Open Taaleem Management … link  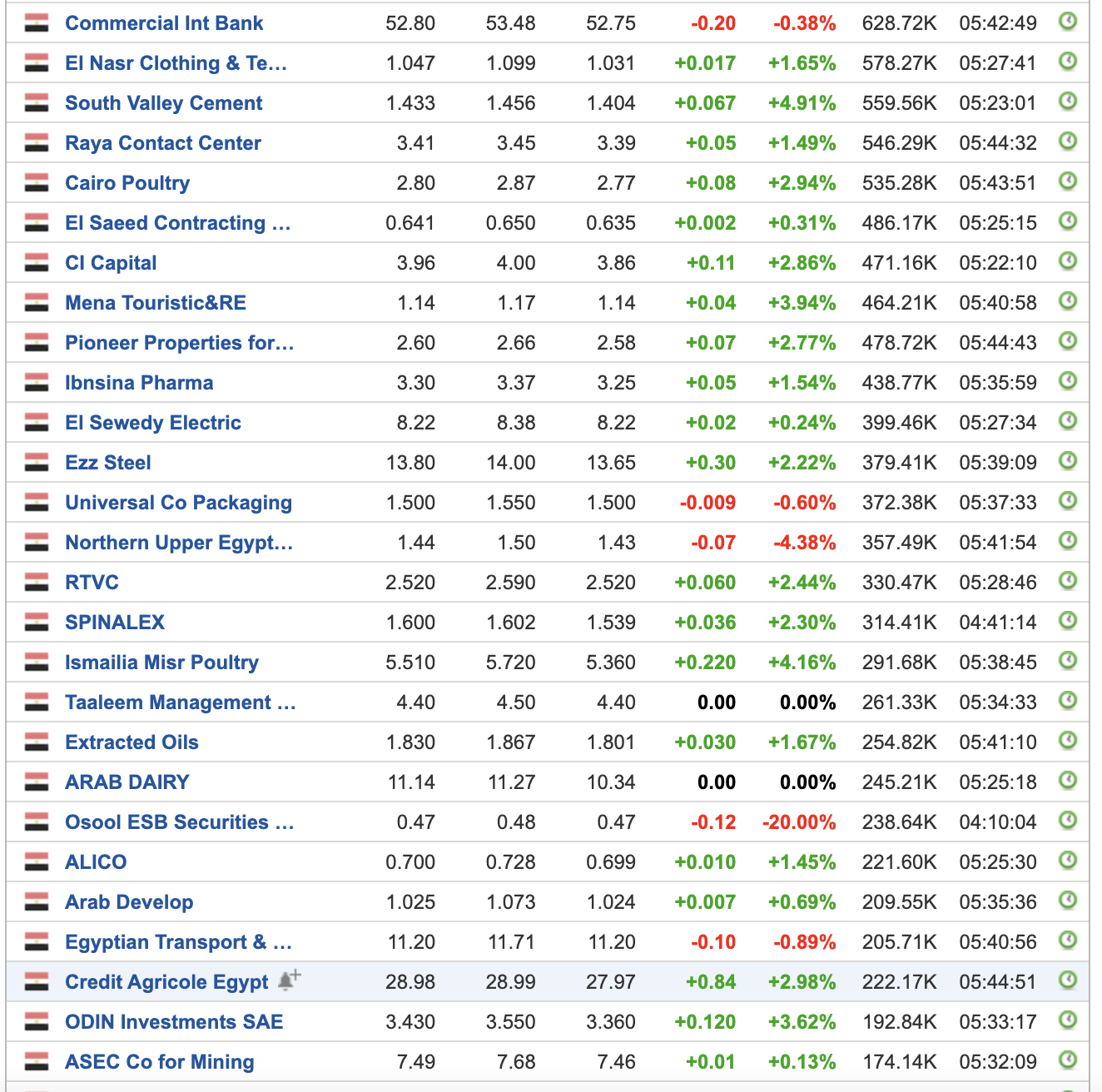(181, 702)
